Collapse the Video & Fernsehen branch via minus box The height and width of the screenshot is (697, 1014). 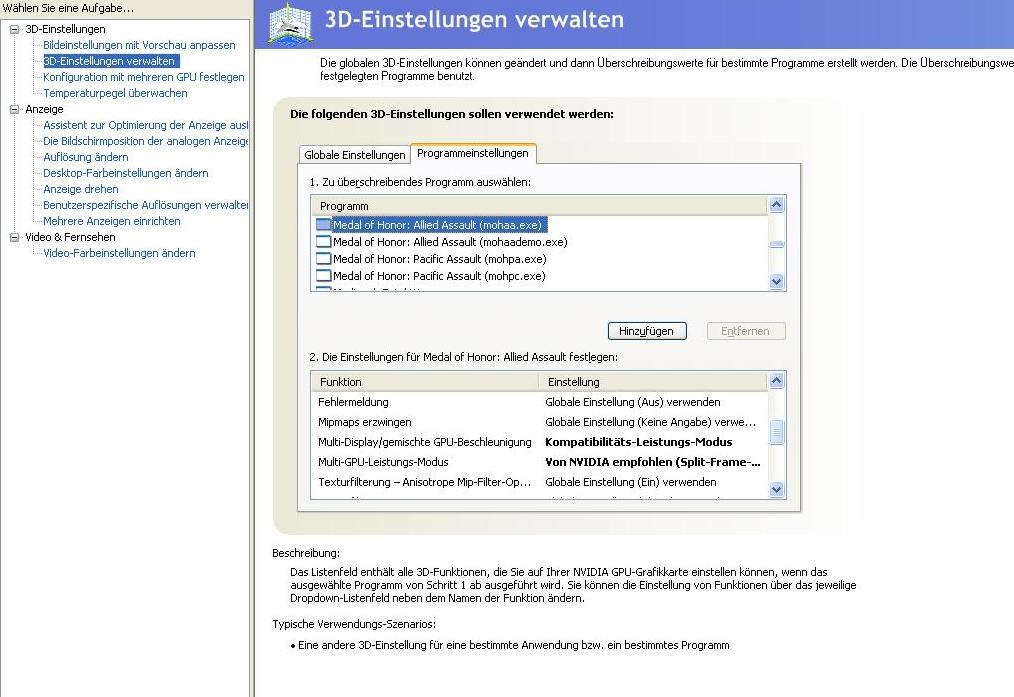click(14, 237)
